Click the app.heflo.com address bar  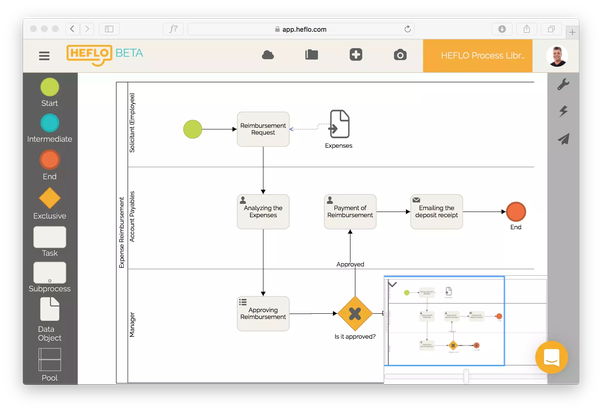click(301, 29)
